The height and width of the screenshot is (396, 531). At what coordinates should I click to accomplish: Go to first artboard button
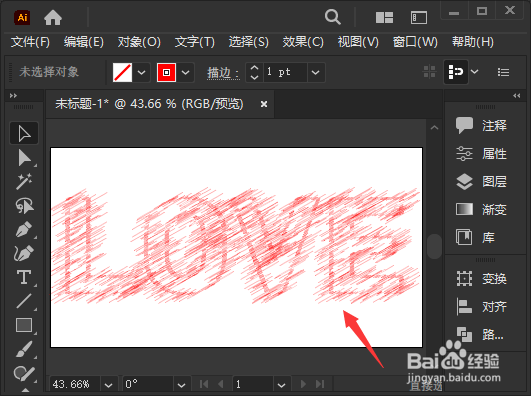[x=204, y=384]
